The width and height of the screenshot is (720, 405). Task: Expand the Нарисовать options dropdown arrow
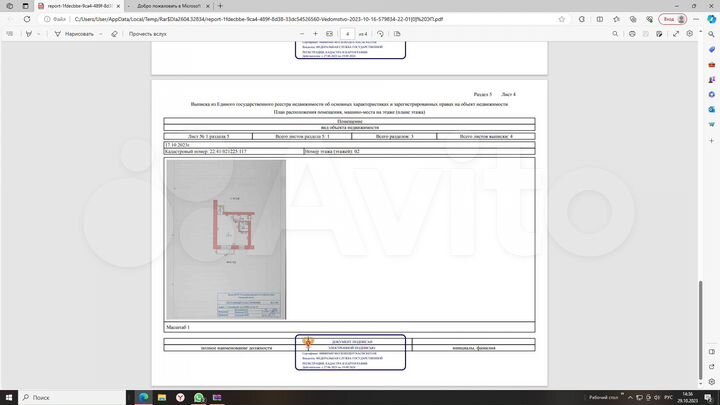tap(100, 34)
